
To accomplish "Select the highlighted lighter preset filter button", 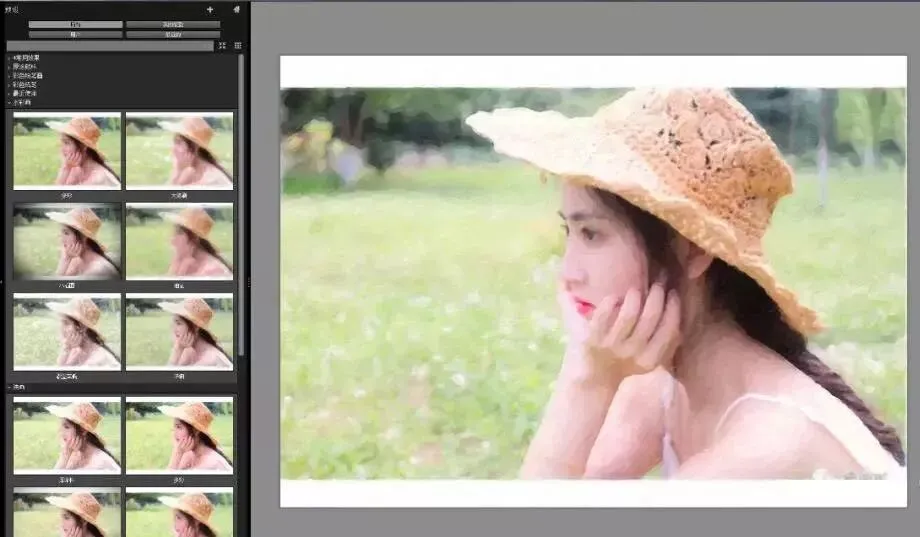I will click(x=76, y=25).
